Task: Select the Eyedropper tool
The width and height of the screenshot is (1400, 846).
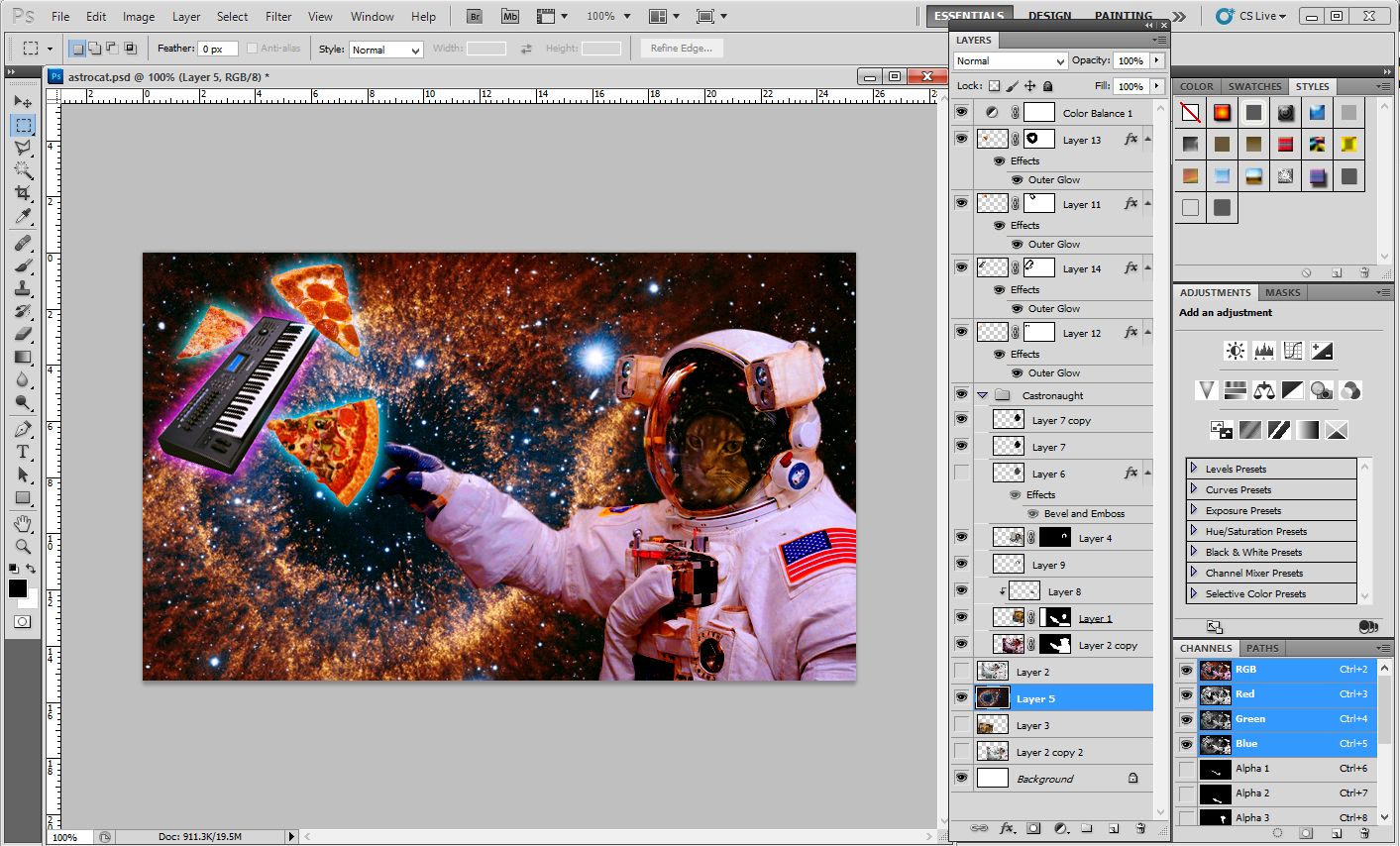Action: (23, 216)
